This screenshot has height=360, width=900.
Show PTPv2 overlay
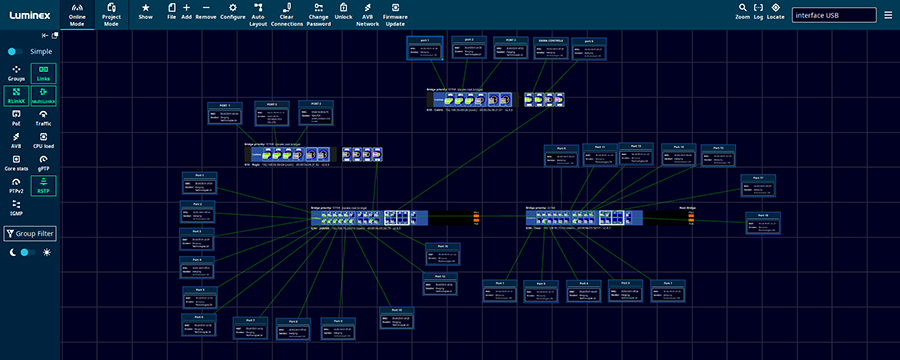pos(17,185)
